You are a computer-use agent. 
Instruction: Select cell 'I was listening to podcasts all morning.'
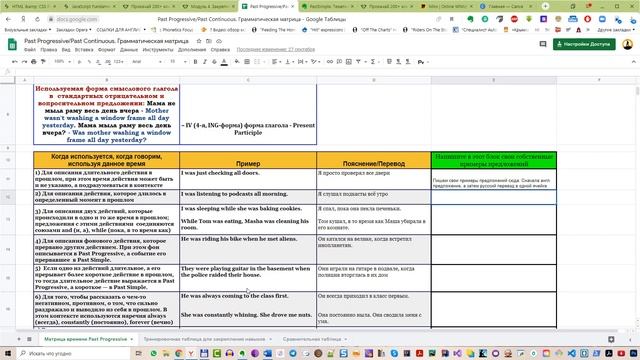(x=248, y=197)
